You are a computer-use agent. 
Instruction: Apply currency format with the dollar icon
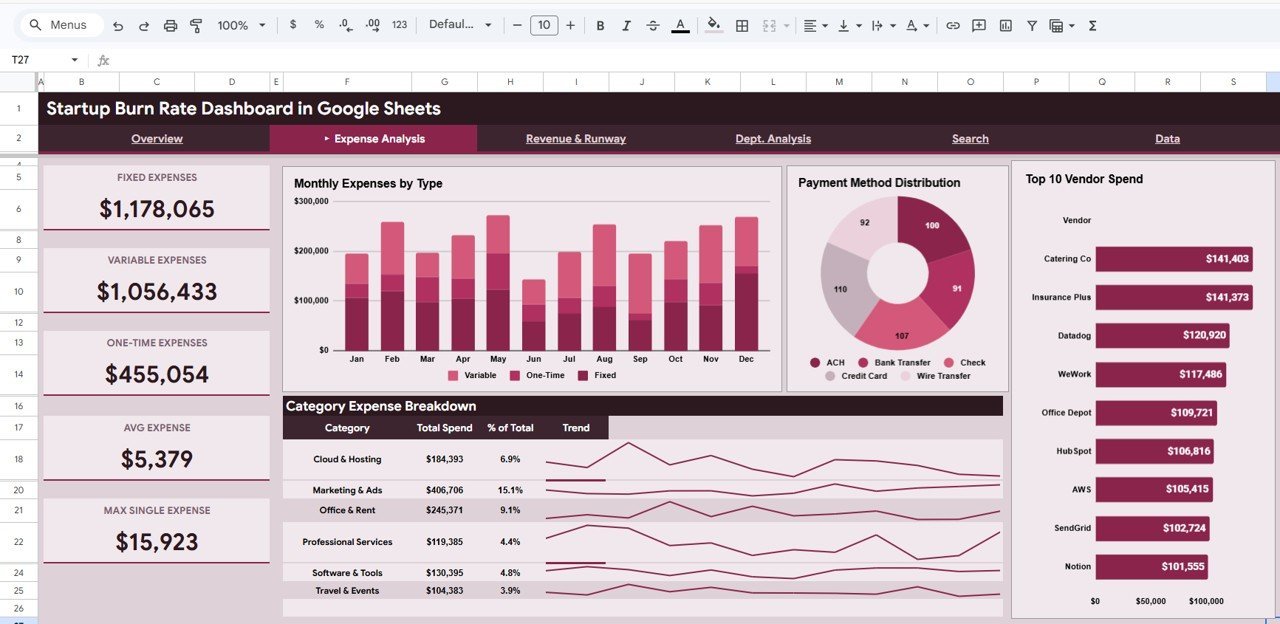(x=292, y=25)
